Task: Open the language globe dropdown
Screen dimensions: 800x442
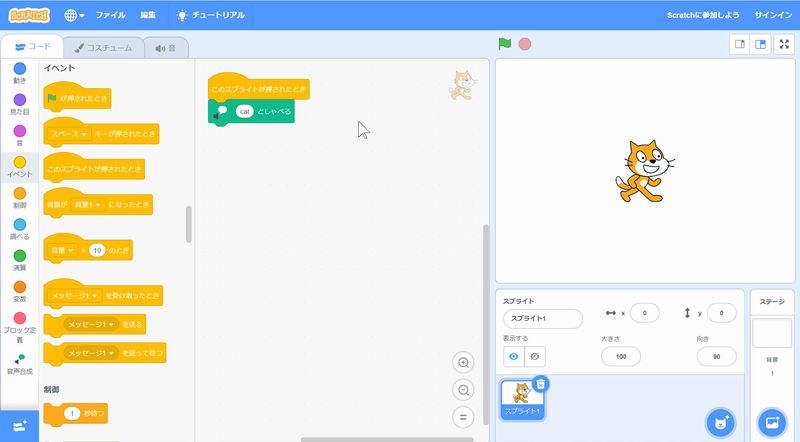Action: [74, 15]
